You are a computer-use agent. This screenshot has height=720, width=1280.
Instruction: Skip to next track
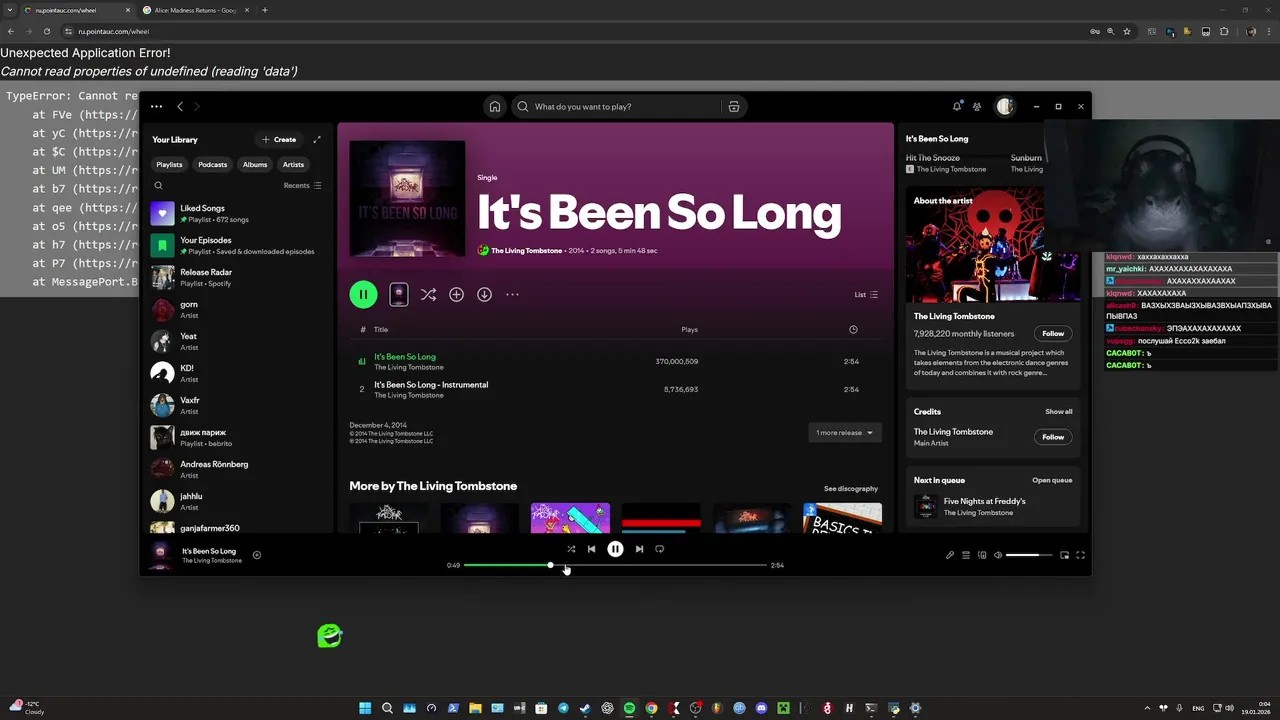click(x=639, y=549)
